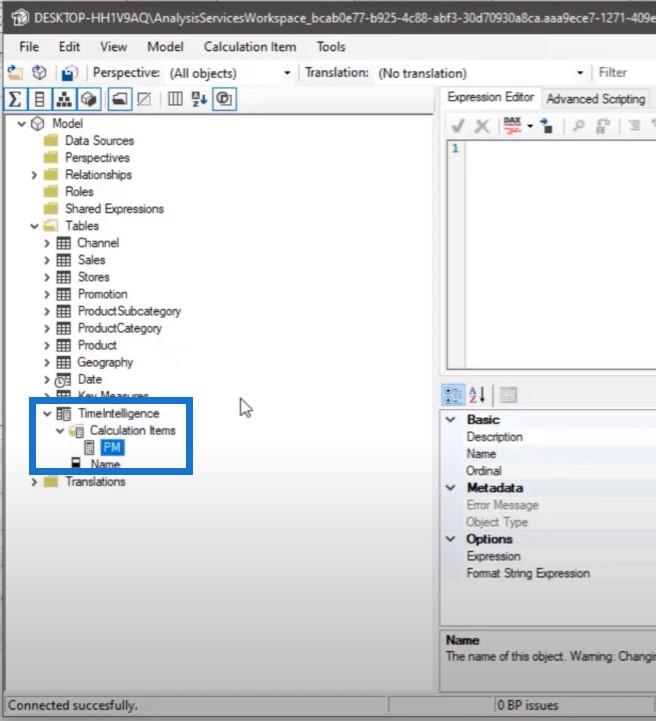Switch to the Expression Editor tab
This screenshot has width=656, height=721.
491,97
